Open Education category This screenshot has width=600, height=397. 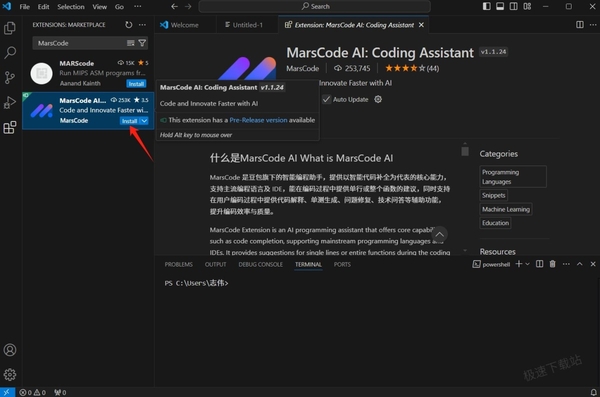pos(495,223)
